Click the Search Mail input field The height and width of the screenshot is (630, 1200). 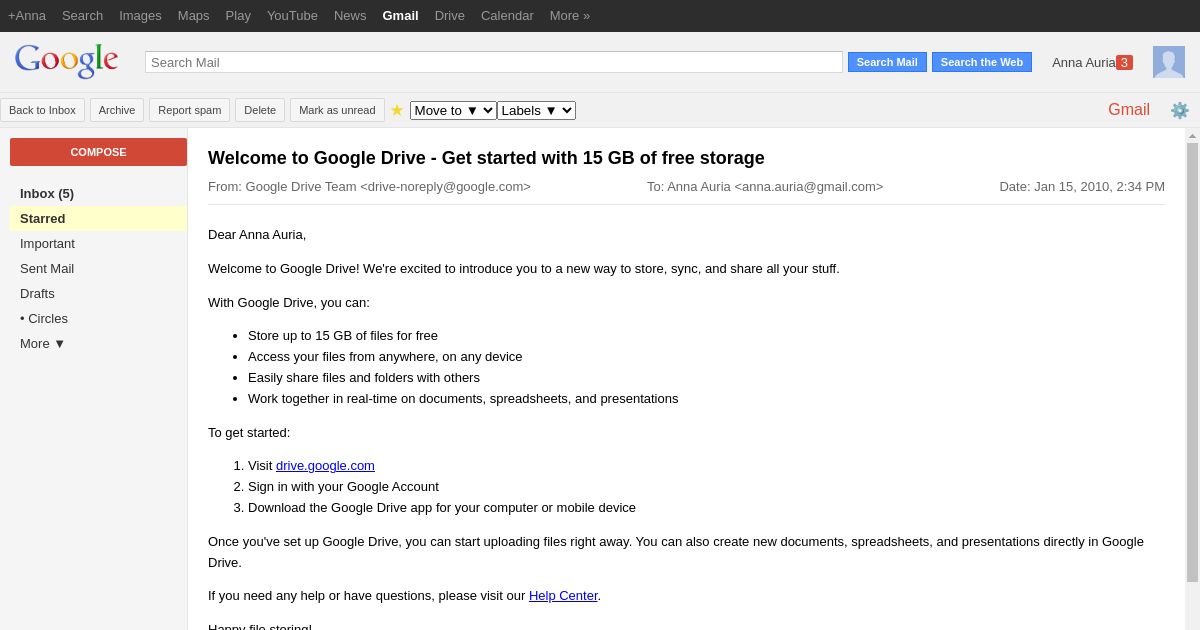coord(494,62)
